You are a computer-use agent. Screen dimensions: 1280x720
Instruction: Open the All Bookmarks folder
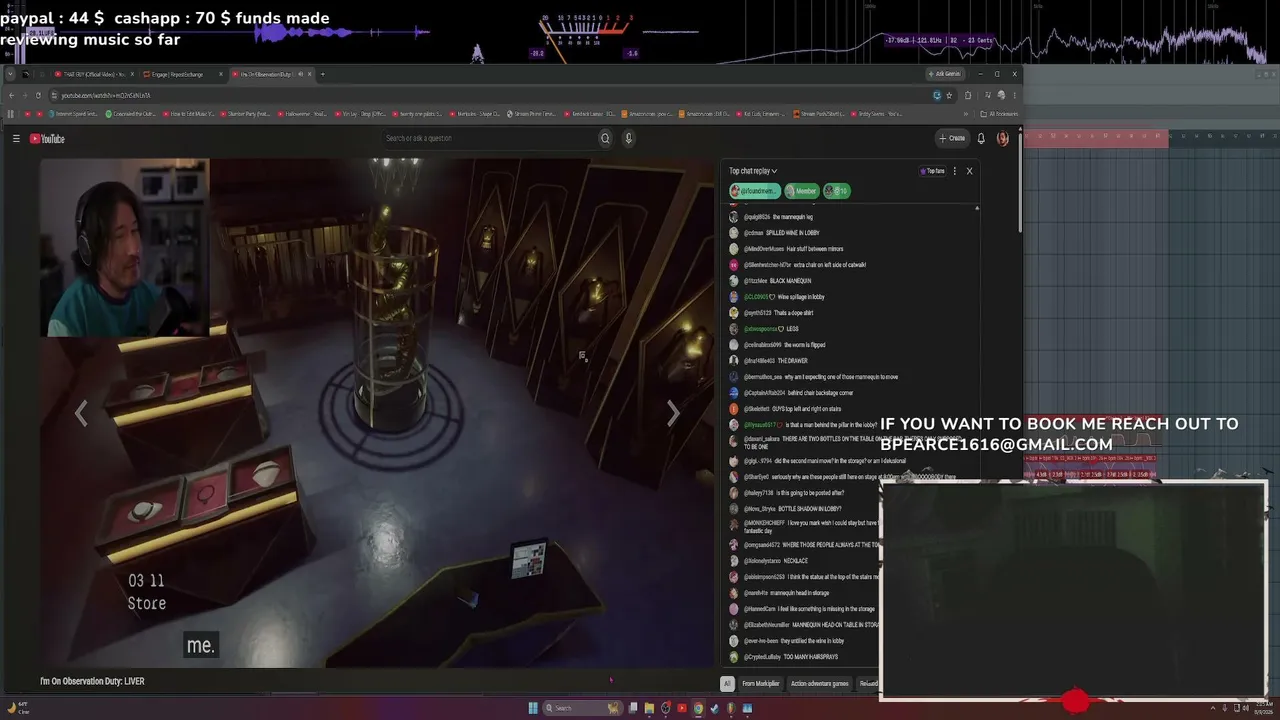pyautogui.click(x=1001, y=114)
